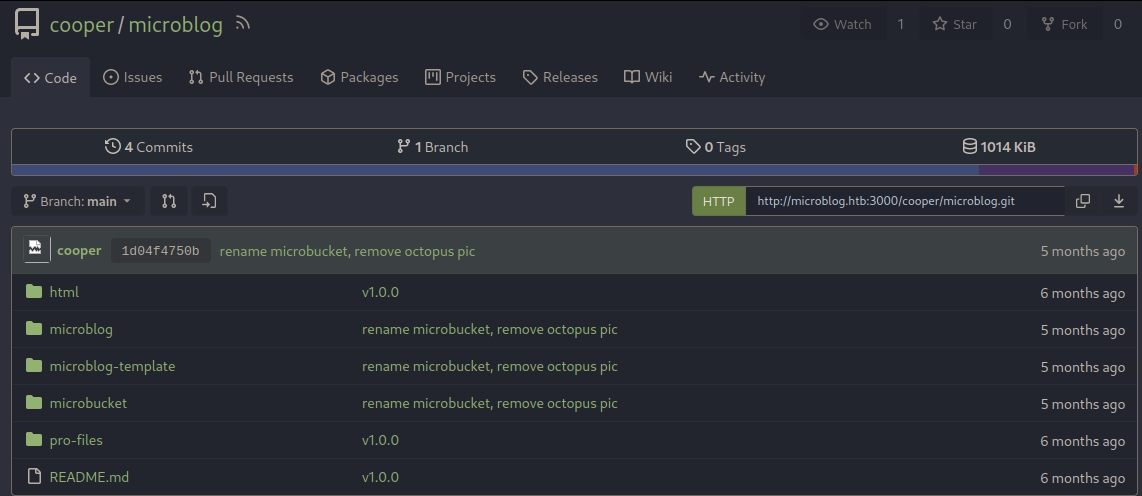This screenshot has height=496, width=1142.
Task: Select HTTP clone protocol button
Action: click(718, 201)
